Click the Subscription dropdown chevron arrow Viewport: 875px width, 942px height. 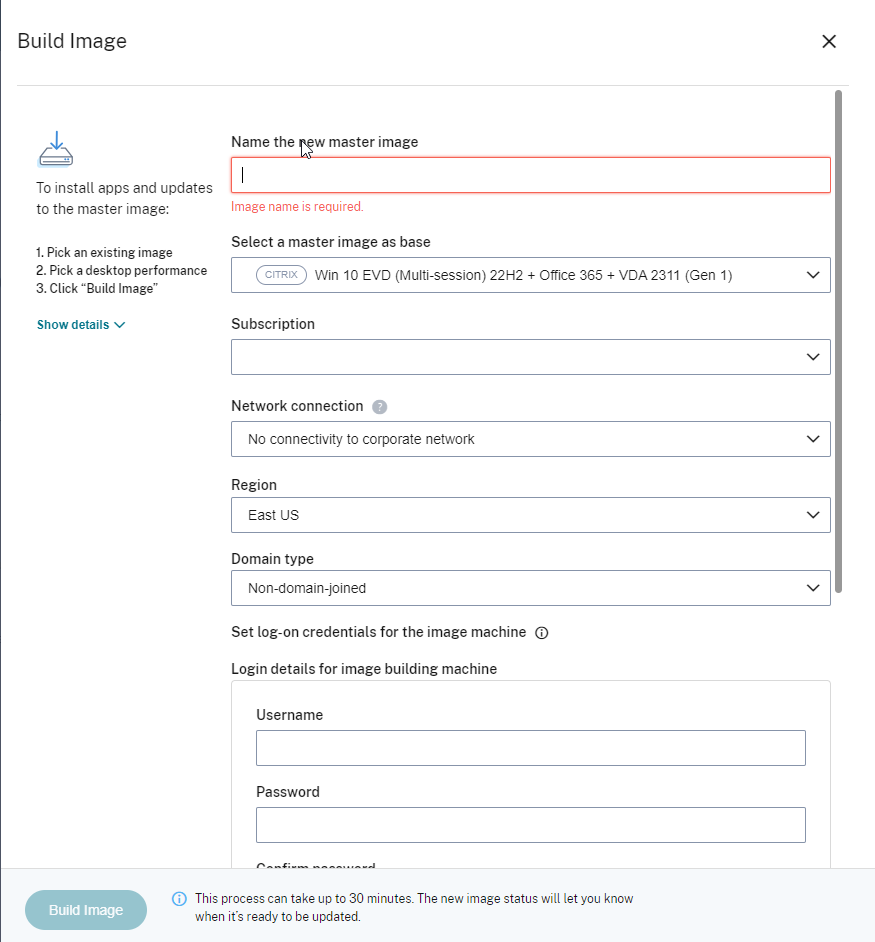[x=813, y=357]
